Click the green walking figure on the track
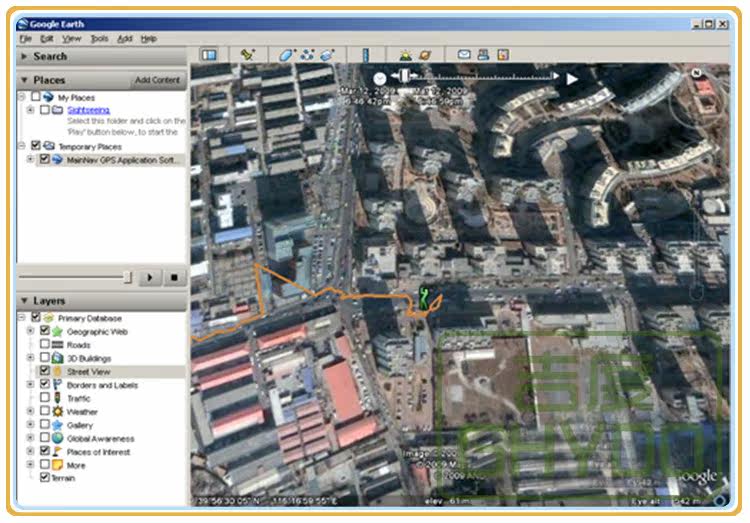The height and width of the screenshot is (523, 750). coord(424,298)
